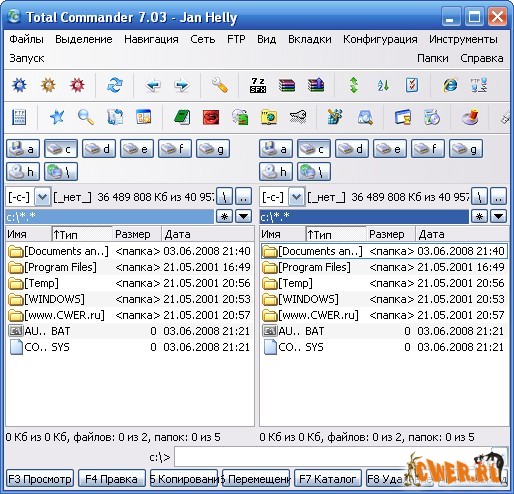Pack files with the stacked books icon
This screenshot has width=514, height=494.
[287, 85]
